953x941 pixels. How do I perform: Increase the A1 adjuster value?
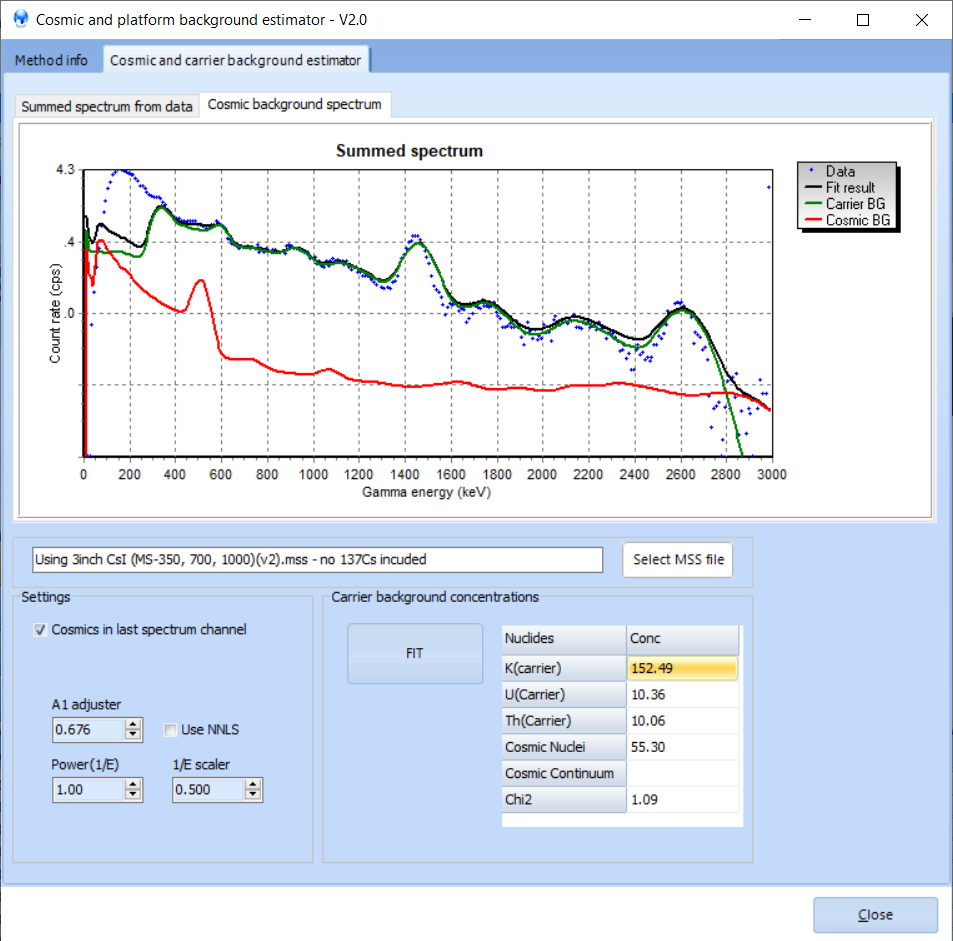point(133,725)
